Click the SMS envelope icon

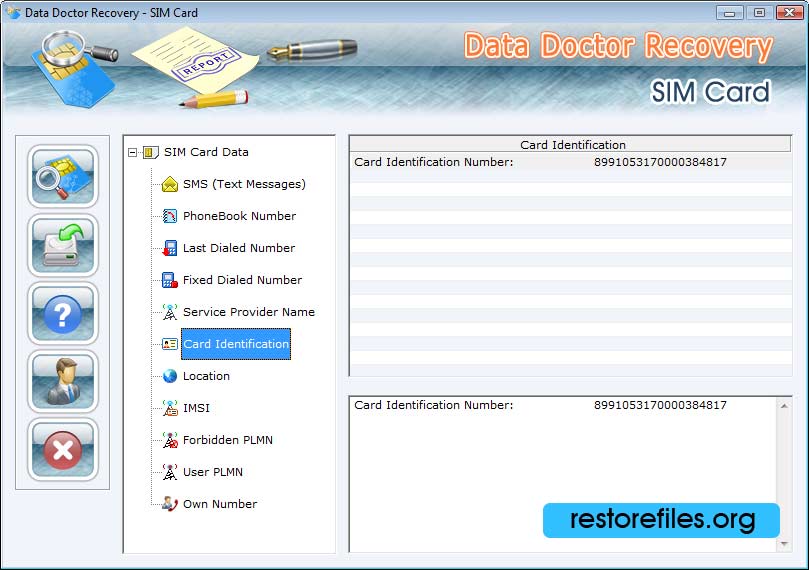170,184
